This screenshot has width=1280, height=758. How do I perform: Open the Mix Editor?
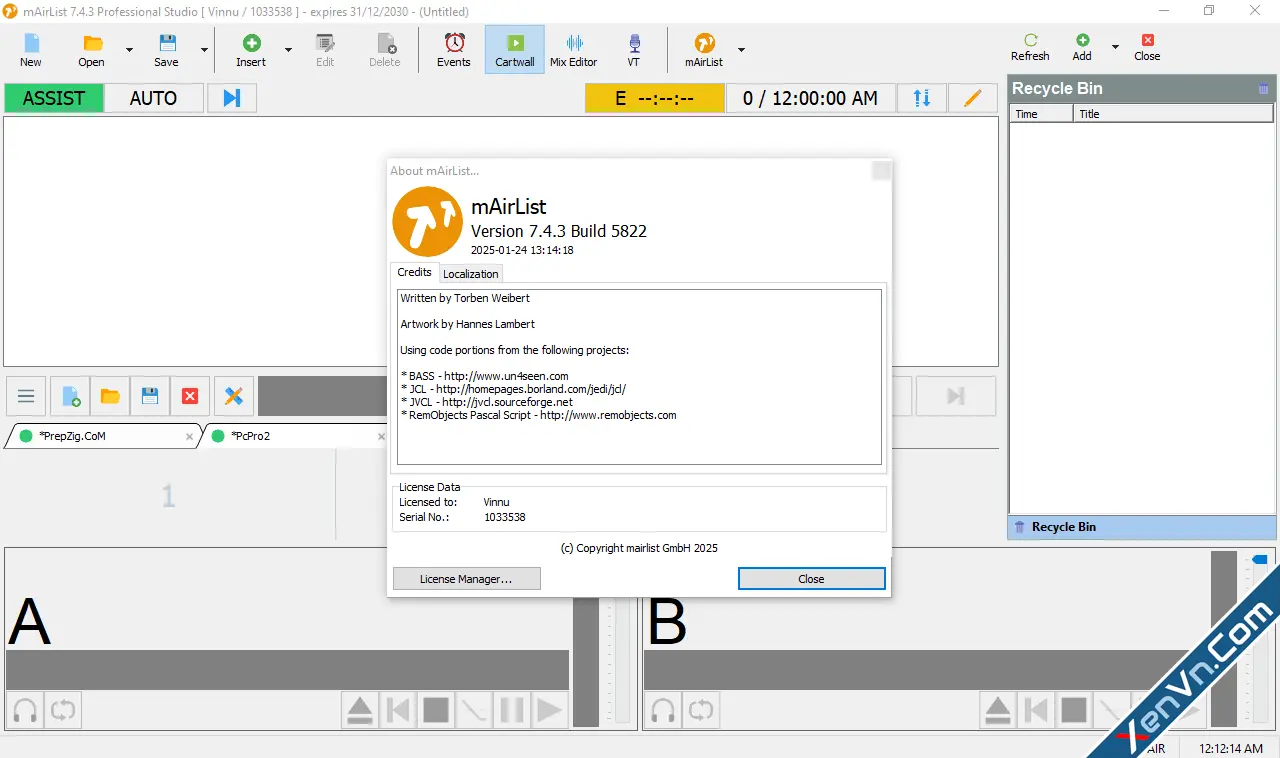[574, 49]
